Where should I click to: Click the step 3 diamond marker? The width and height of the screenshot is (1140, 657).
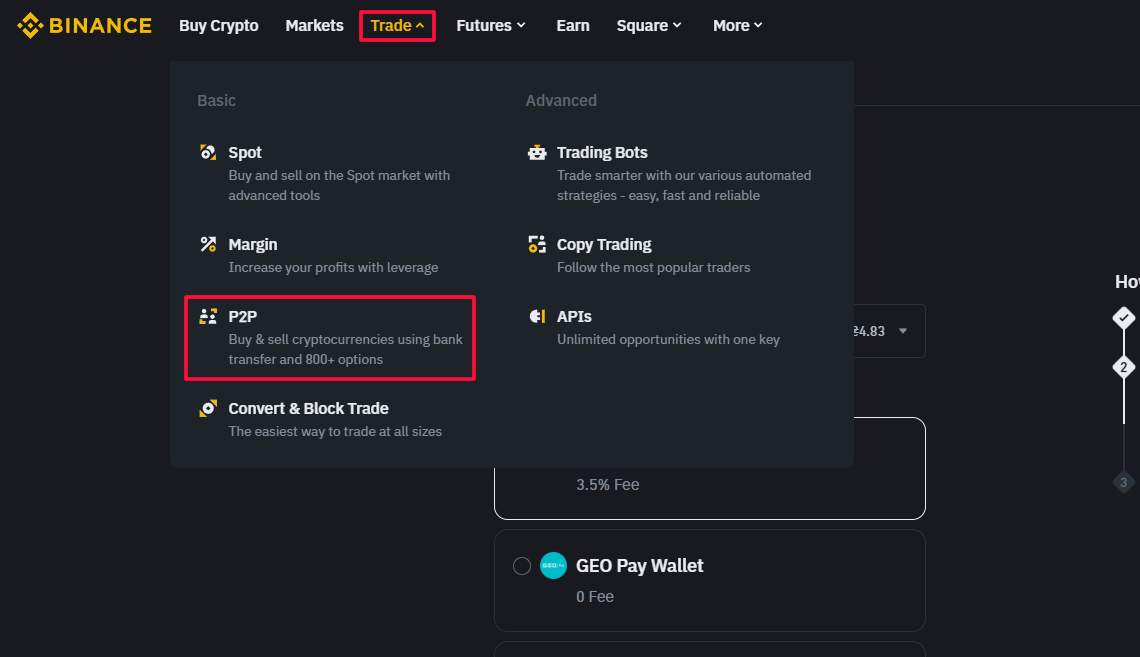(1123, 482)
